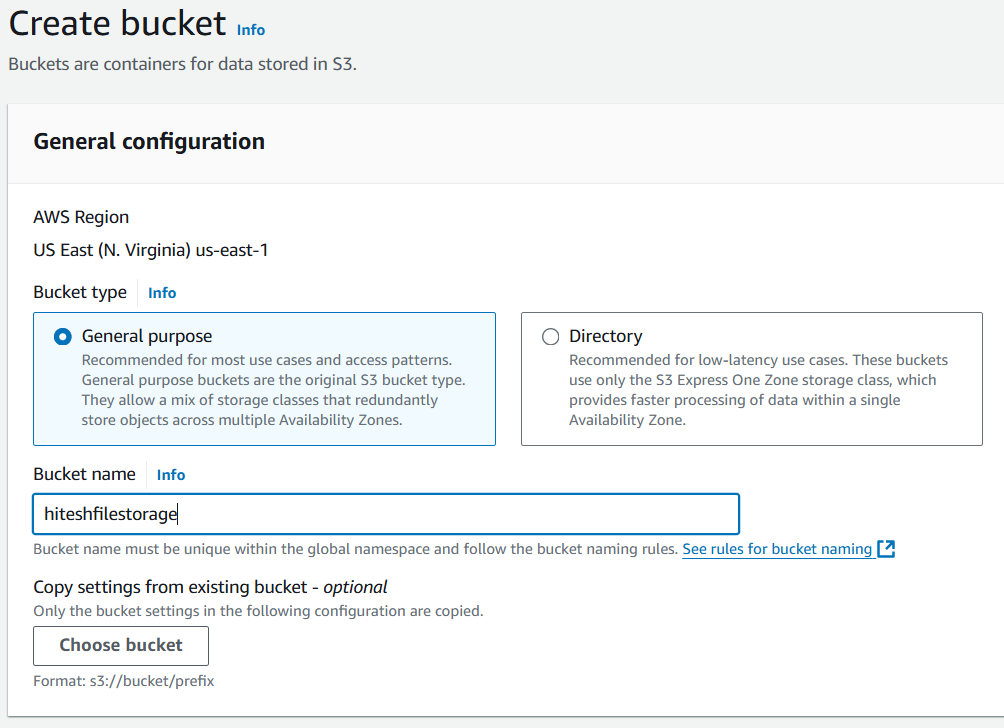Click the Format: s3://bucket/prefix hint text
Viewport: 1004px width, 728px height.
click(124, 681)
